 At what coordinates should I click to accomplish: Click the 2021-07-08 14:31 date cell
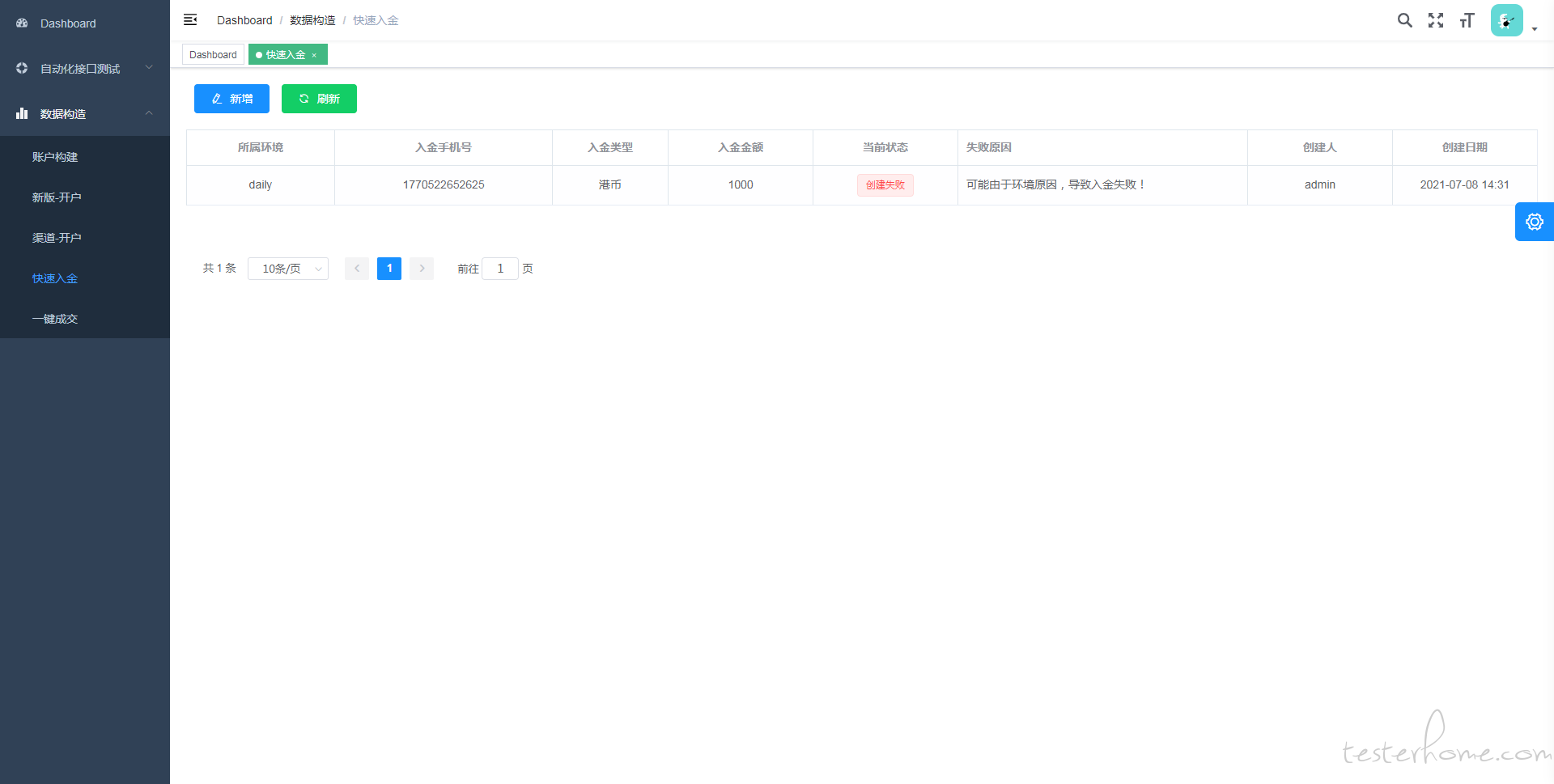click(x=1465, y=184)
